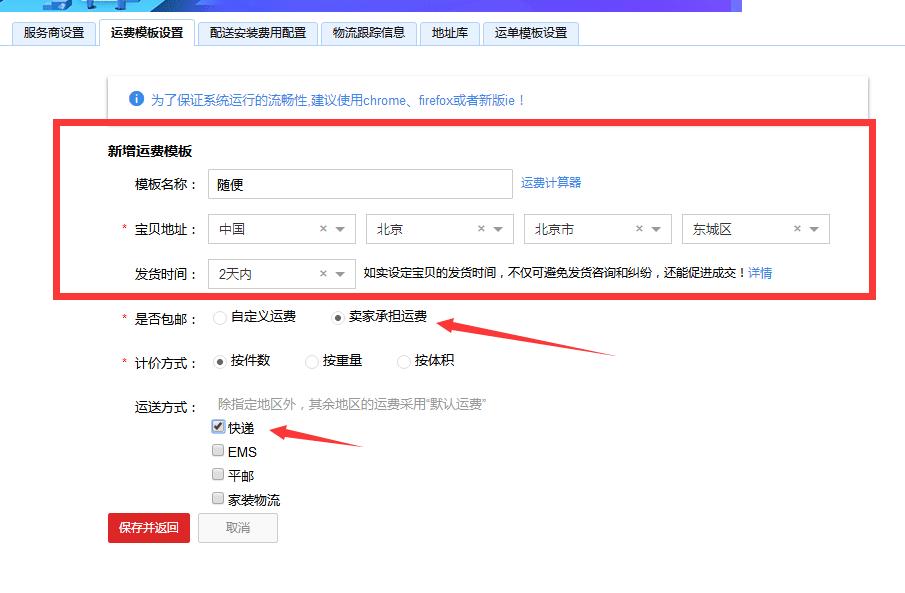
Task: Clear 北京市 city using the x icon
Action: coord(640,229)
